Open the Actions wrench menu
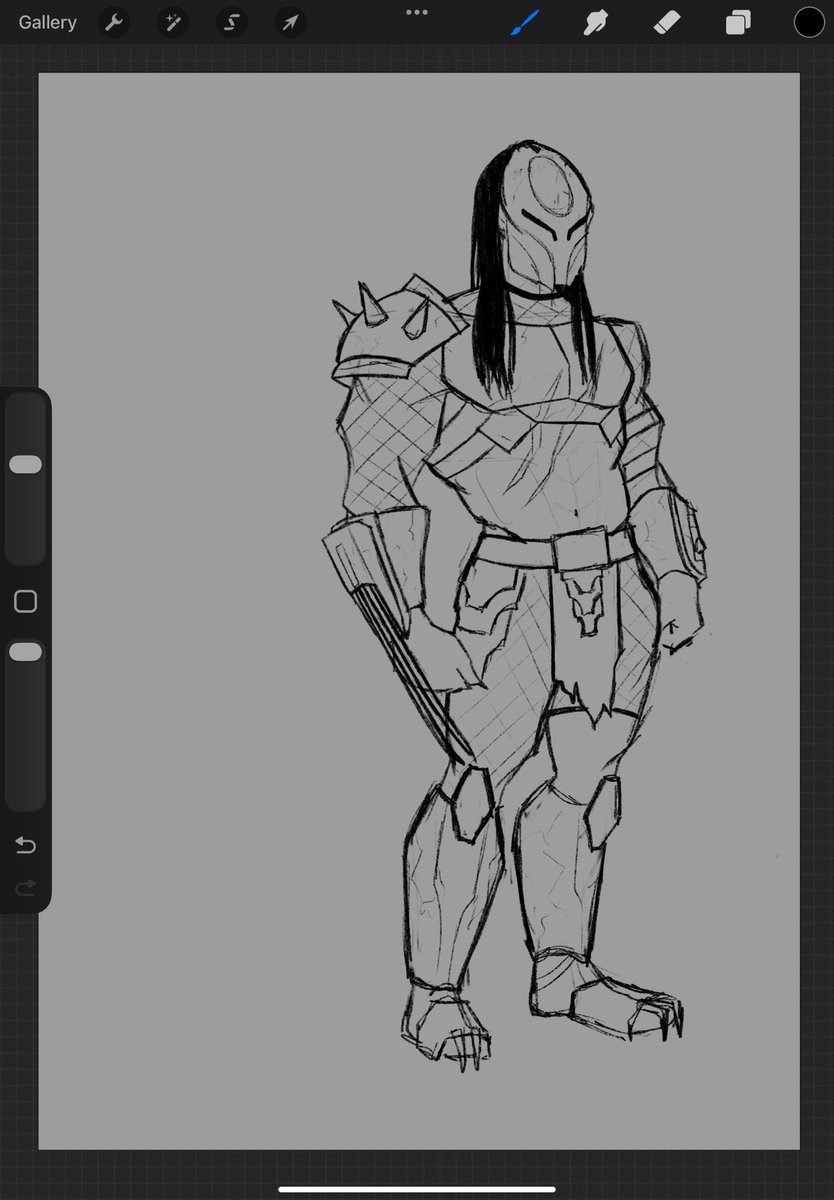Image resolution: width=834 pixels, height=1200 pixels. click(x=115, y=22)
